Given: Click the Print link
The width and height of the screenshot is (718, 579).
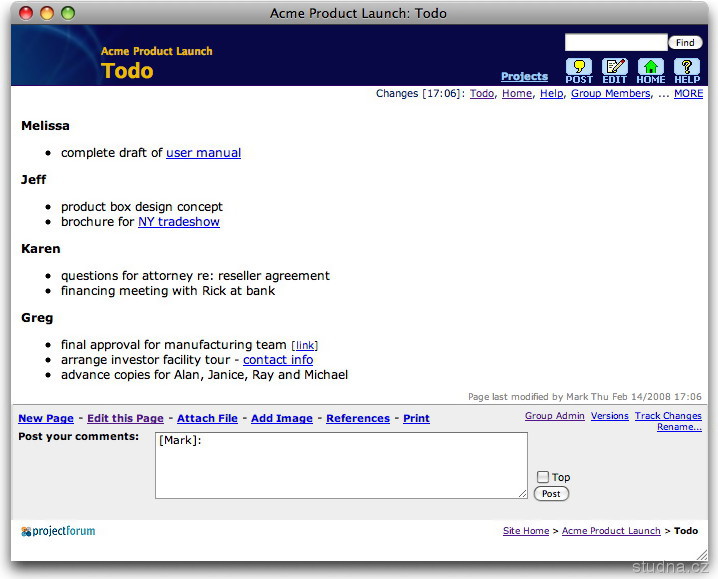Looking at the screenshot, I should [x=416, y=418].
